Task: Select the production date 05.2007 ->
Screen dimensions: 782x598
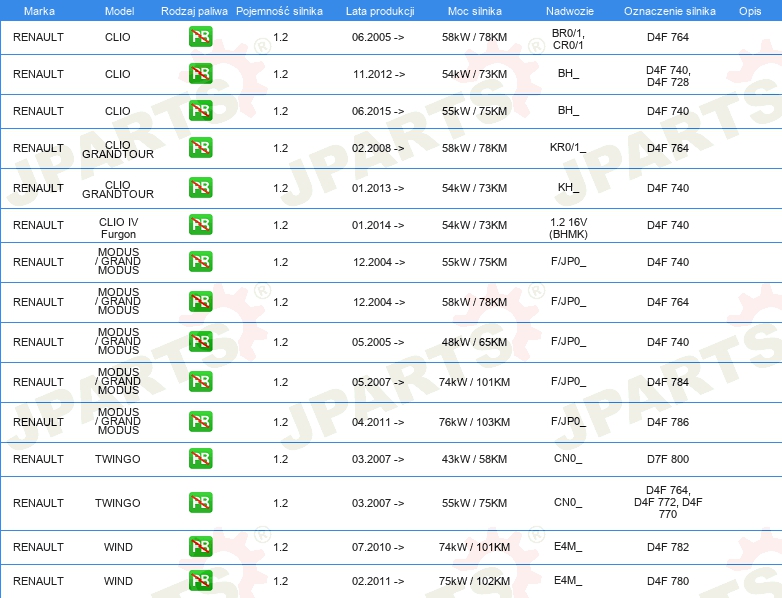Action: tap(378, 382)
